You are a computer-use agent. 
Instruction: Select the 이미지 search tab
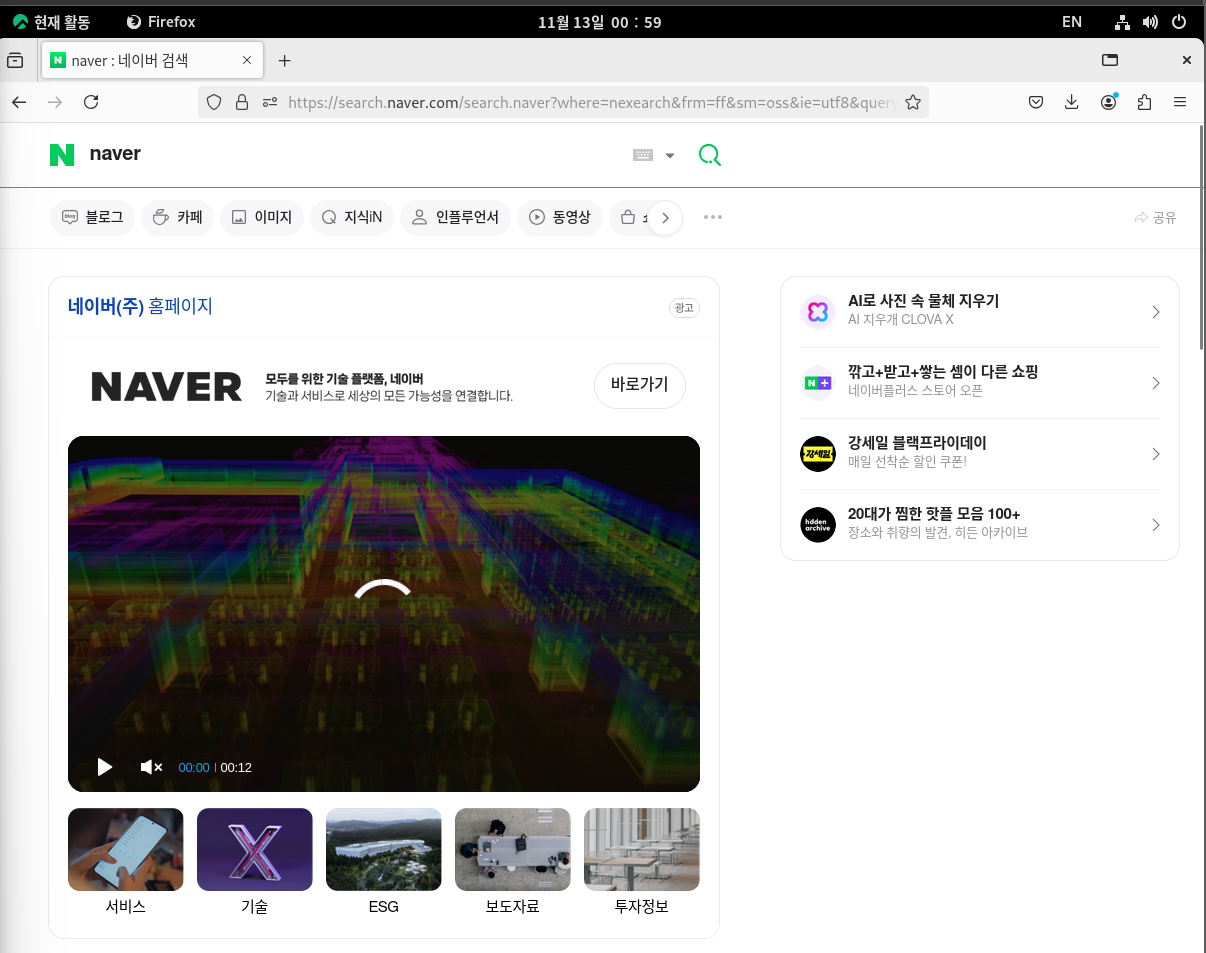[x=262, y=217]
